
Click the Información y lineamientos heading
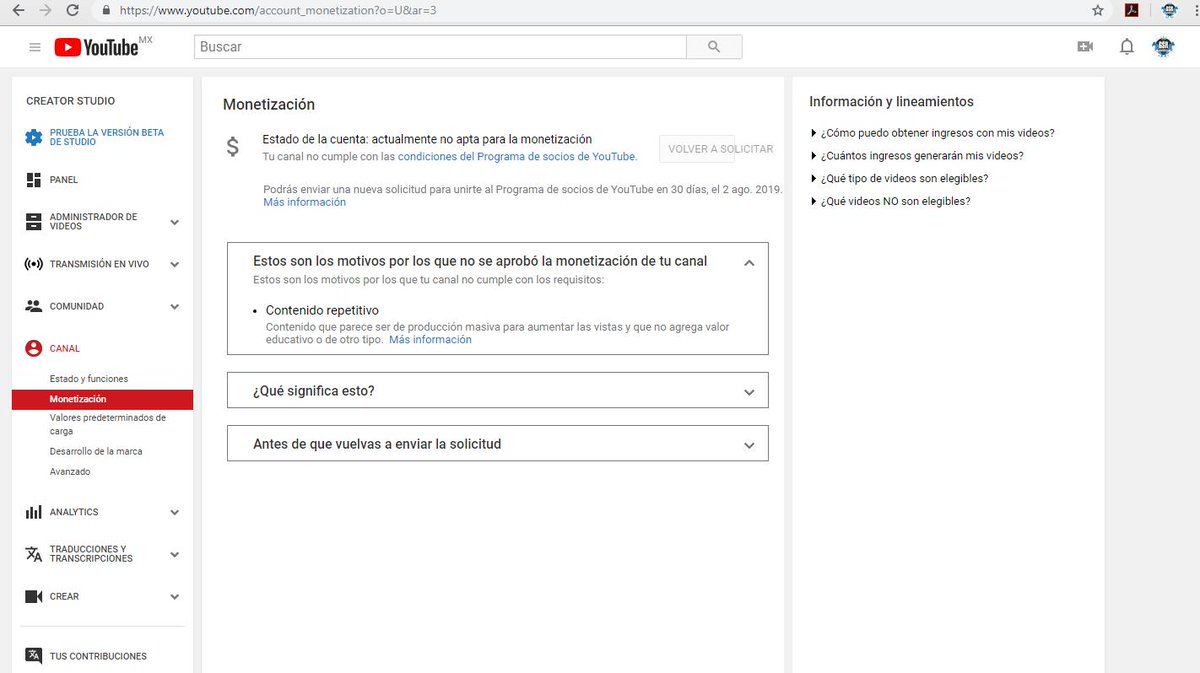pos(891,102)
